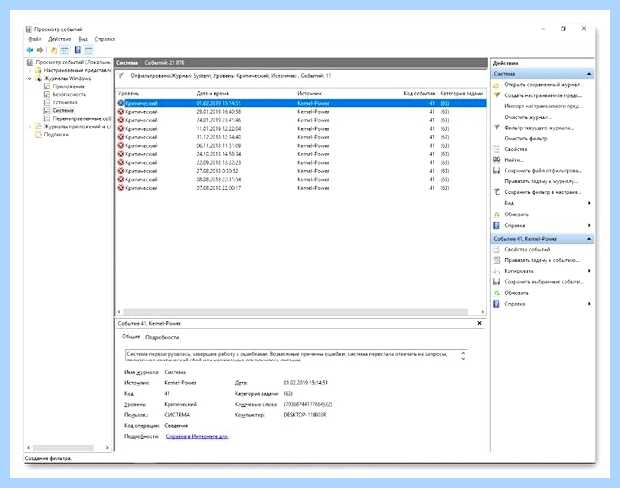
Task: Select the critical event dated 24.10.2018
Action: pos(301,154)
